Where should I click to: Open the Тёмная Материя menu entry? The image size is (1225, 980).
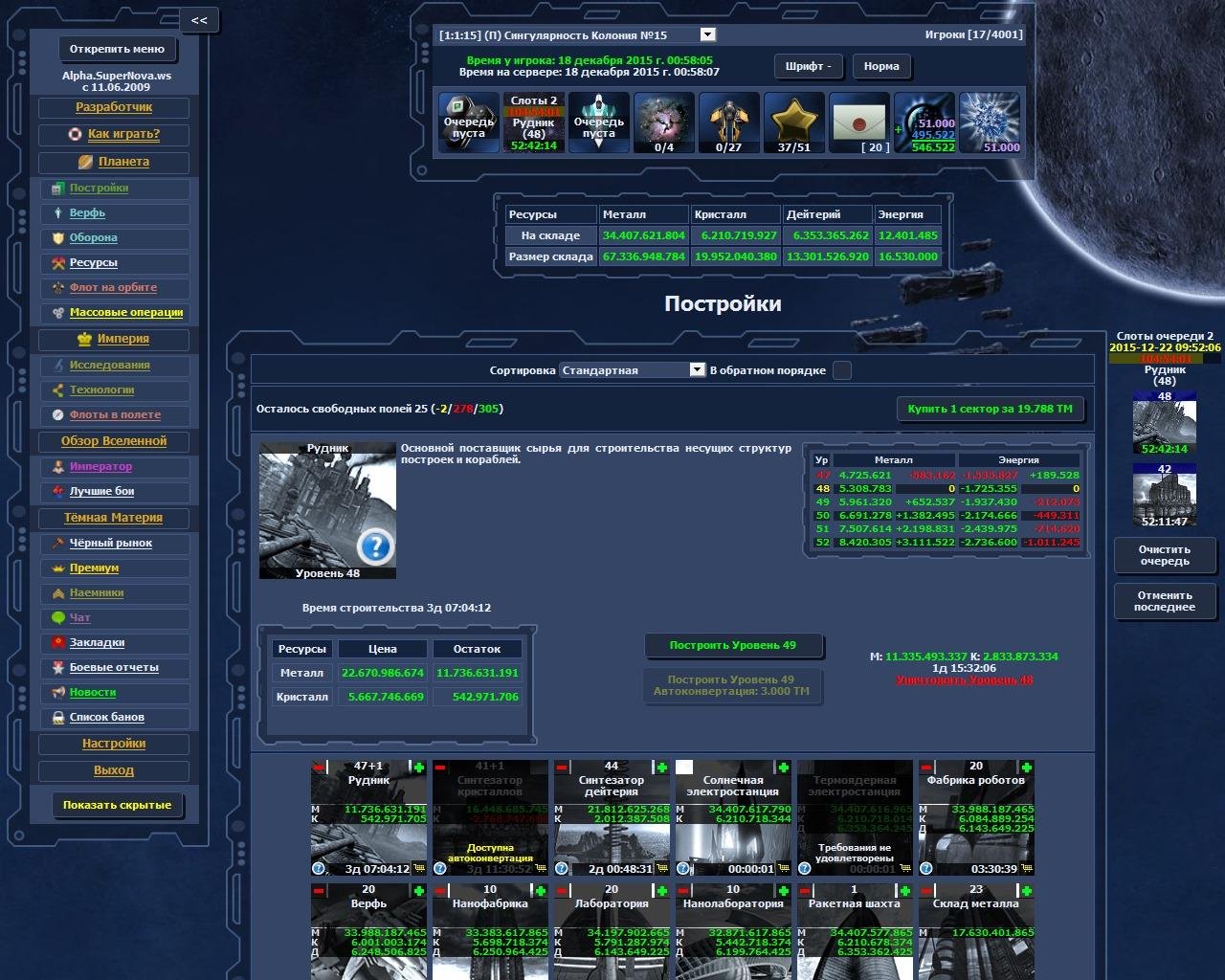(115, 518)
